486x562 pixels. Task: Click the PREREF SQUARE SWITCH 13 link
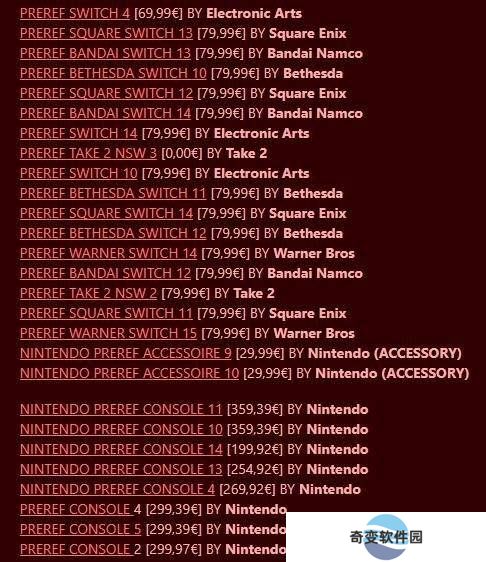pyautogui.click(x=106, y=34)
